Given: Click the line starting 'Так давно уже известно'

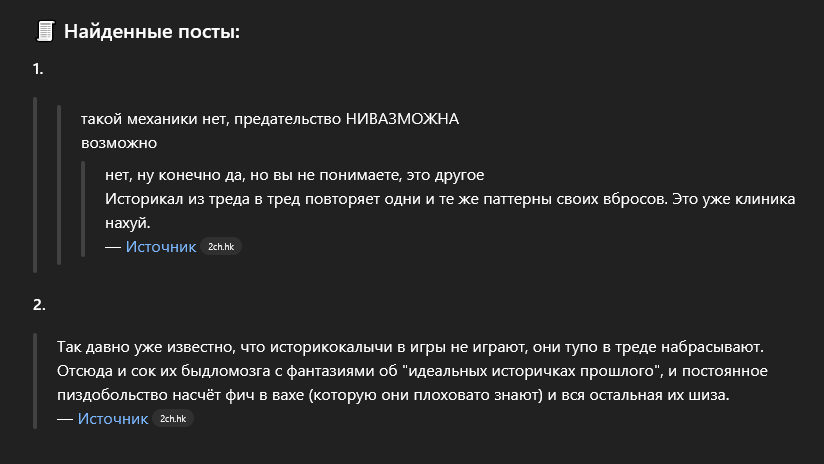Looking at the screenshot, I should pyautogui.click(x=410, y=347).
